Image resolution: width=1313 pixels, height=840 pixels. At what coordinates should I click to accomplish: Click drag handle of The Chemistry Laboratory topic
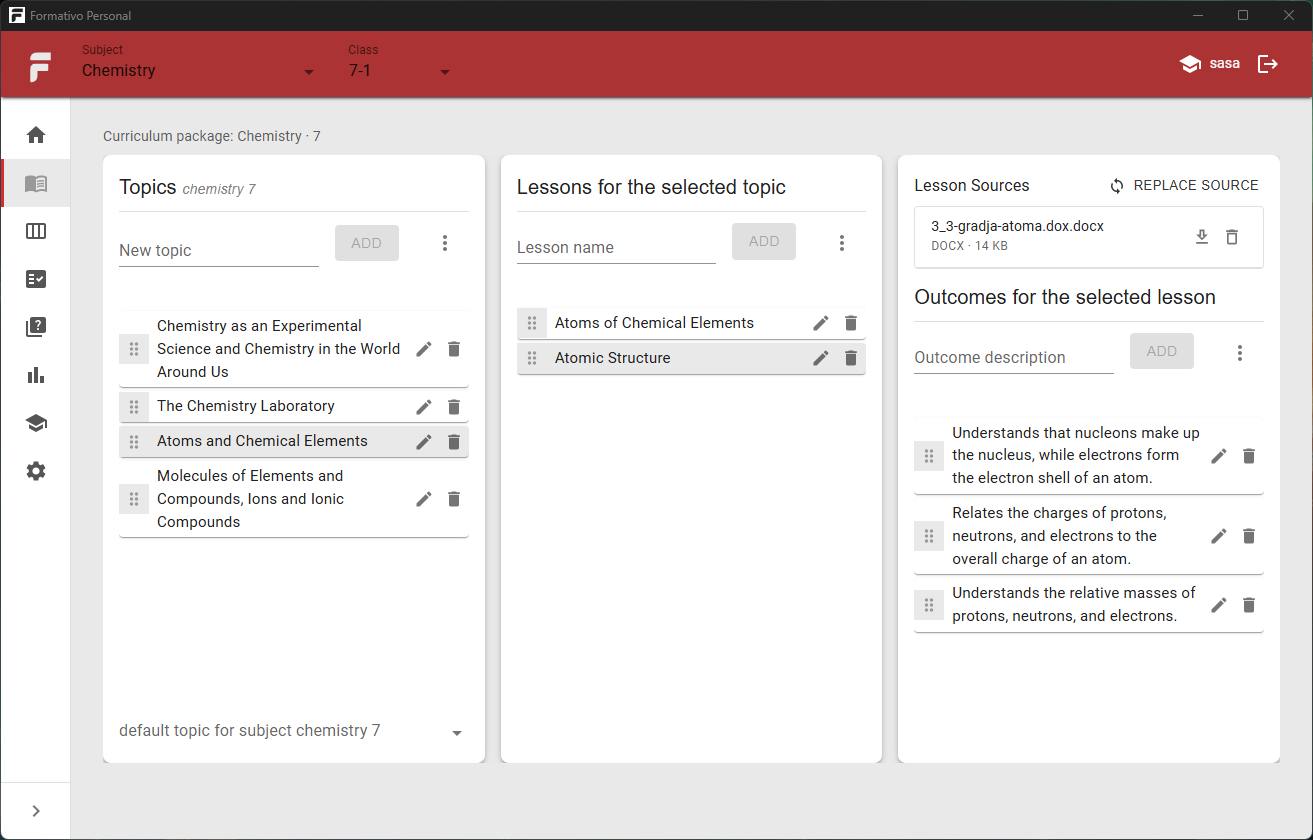click(134, 407)
